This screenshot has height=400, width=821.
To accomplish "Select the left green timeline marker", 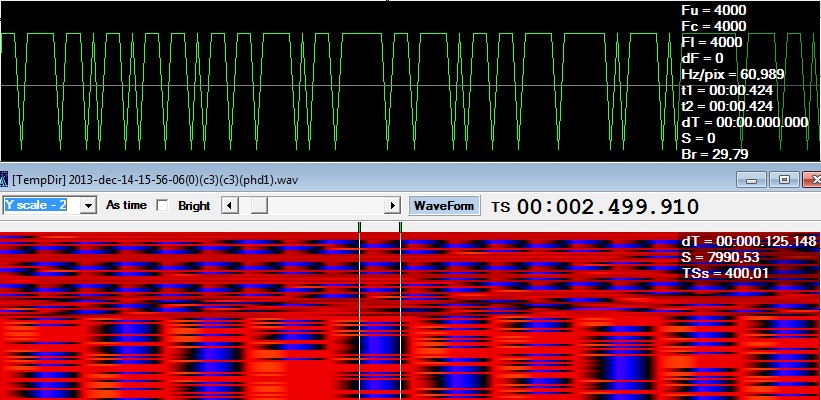I will [359, 227].
